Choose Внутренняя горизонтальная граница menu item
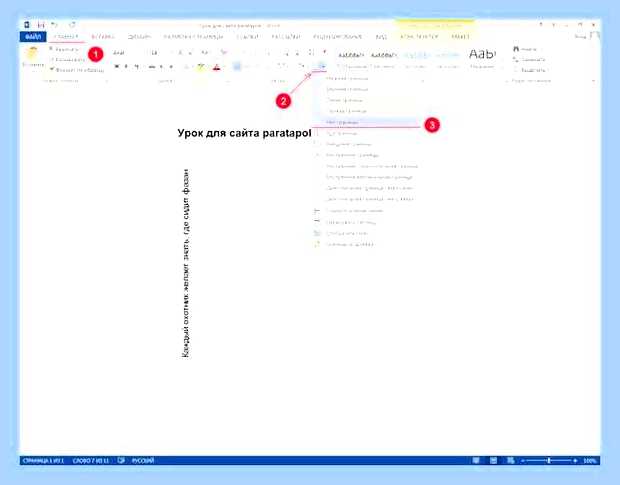The width and height of the screenshot is (620, 485). (366, 166)
